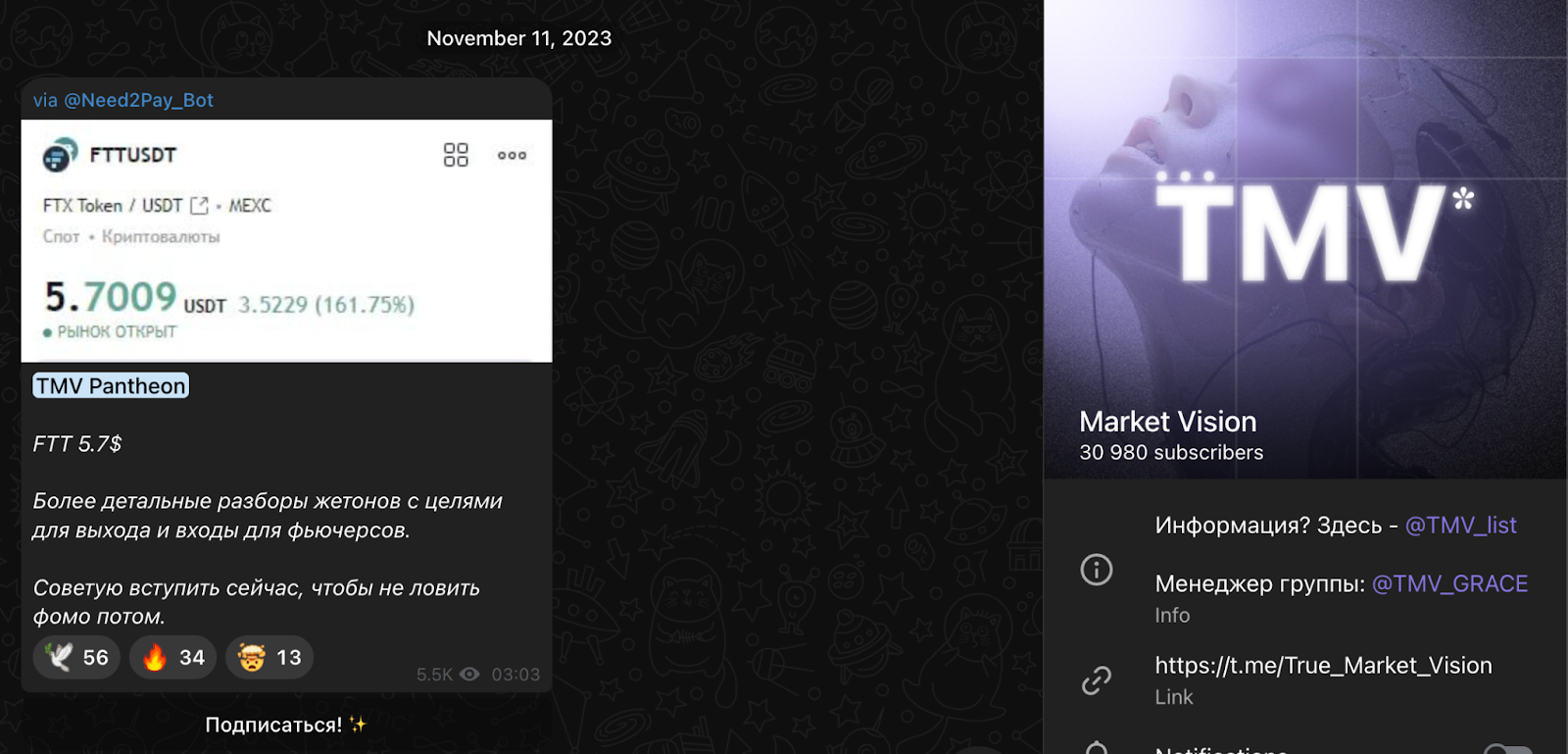This screenshot has height=754, width=1568.
Task: Click the chain link icon in profile panel
Action: (1097, 679)
